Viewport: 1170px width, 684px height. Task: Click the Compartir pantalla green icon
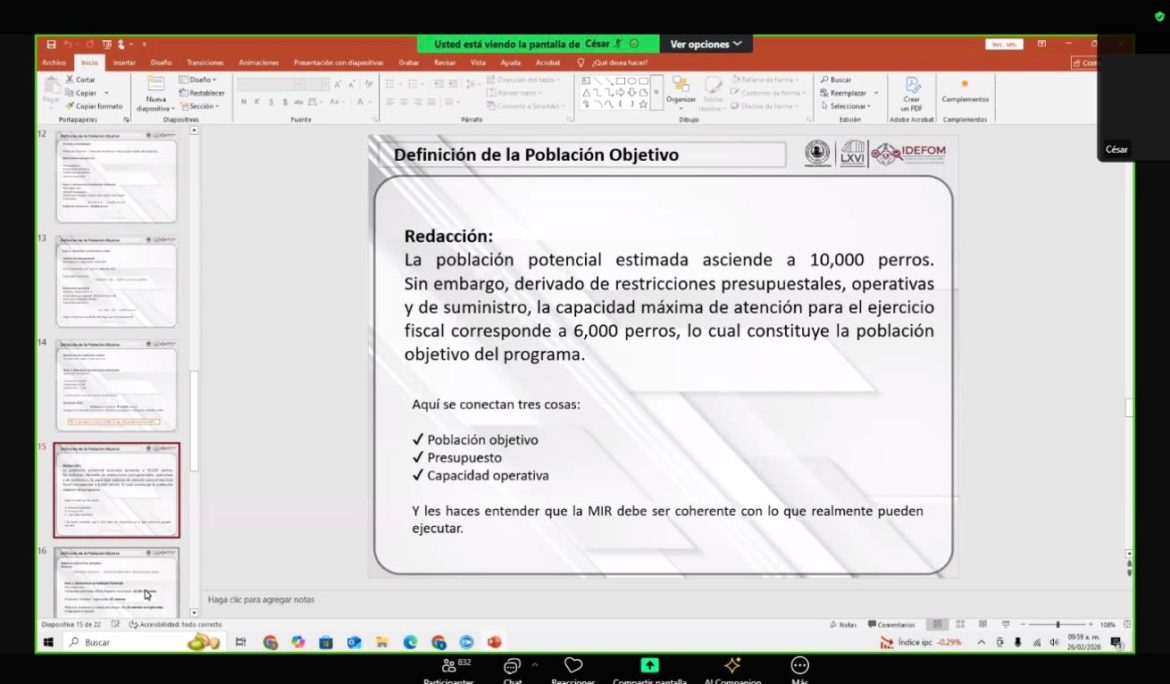click(x=649, y=666)
